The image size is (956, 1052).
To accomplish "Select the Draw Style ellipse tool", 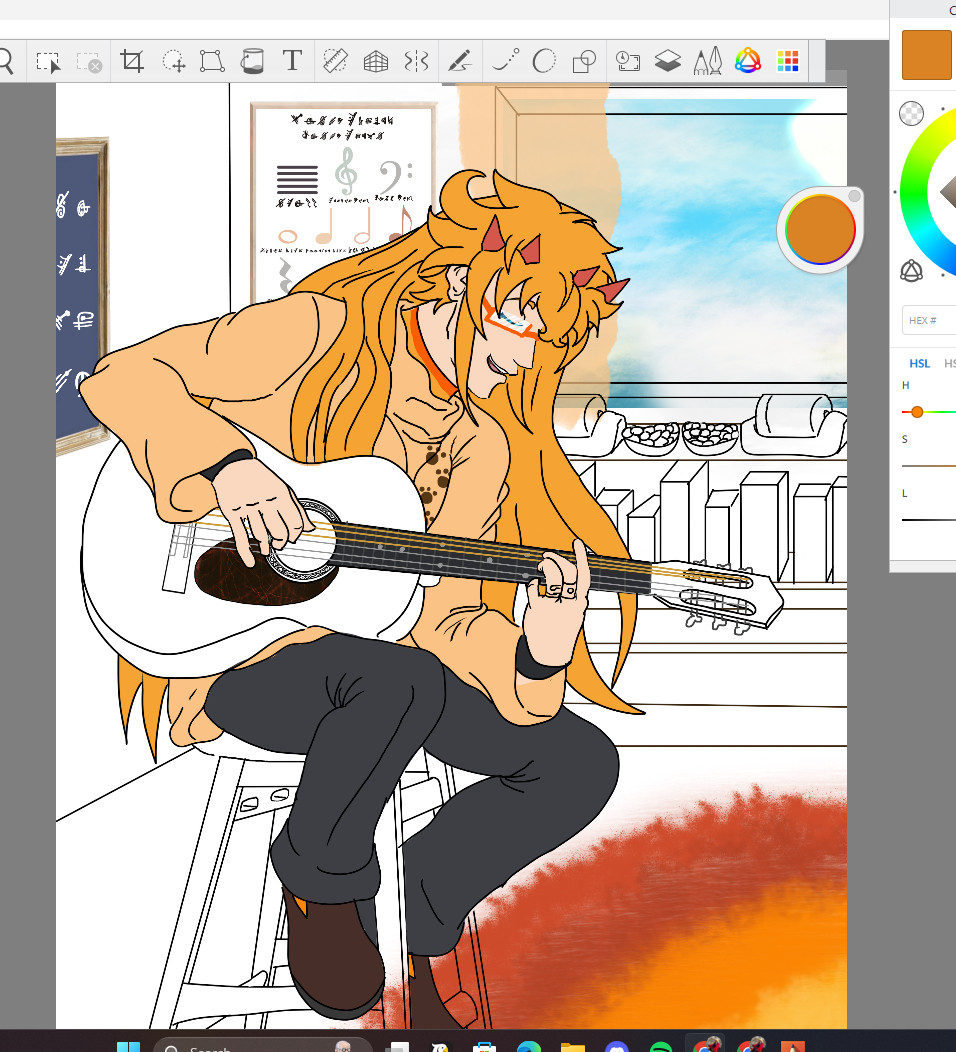I will pos(544,61).
